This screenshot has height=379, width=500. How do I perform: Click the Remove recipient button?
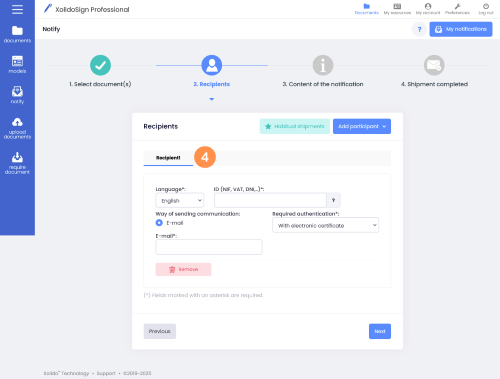click(183, 269)
